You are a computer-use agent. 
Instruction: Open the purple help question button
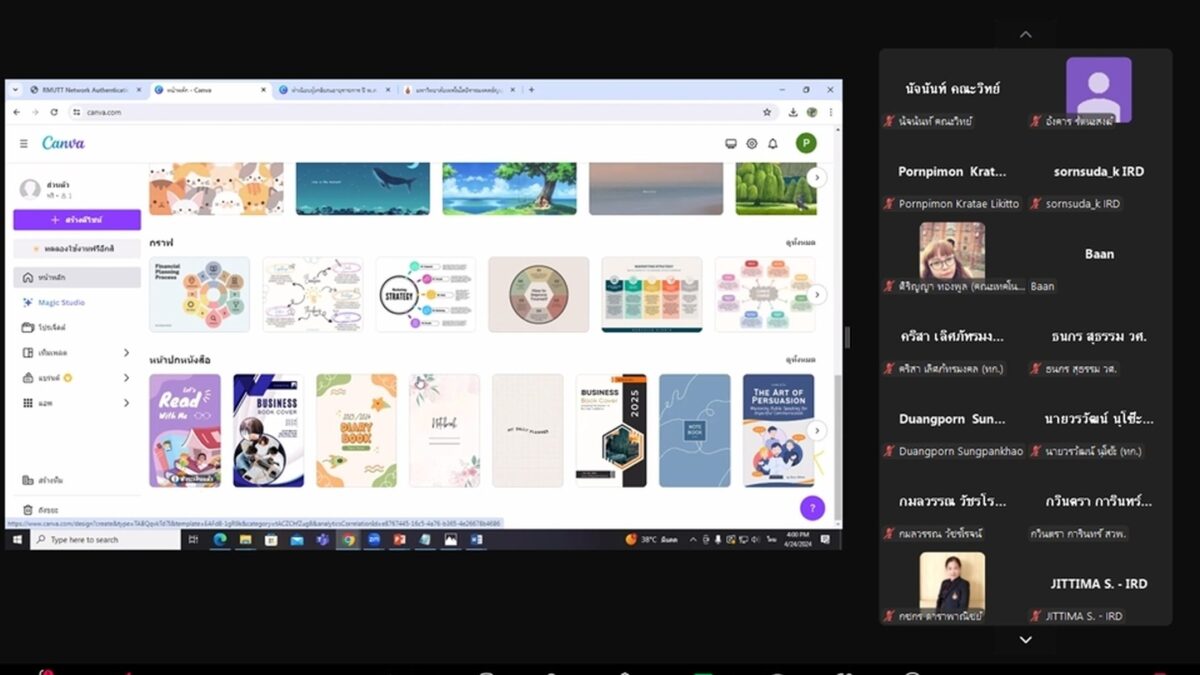point(812,508)
